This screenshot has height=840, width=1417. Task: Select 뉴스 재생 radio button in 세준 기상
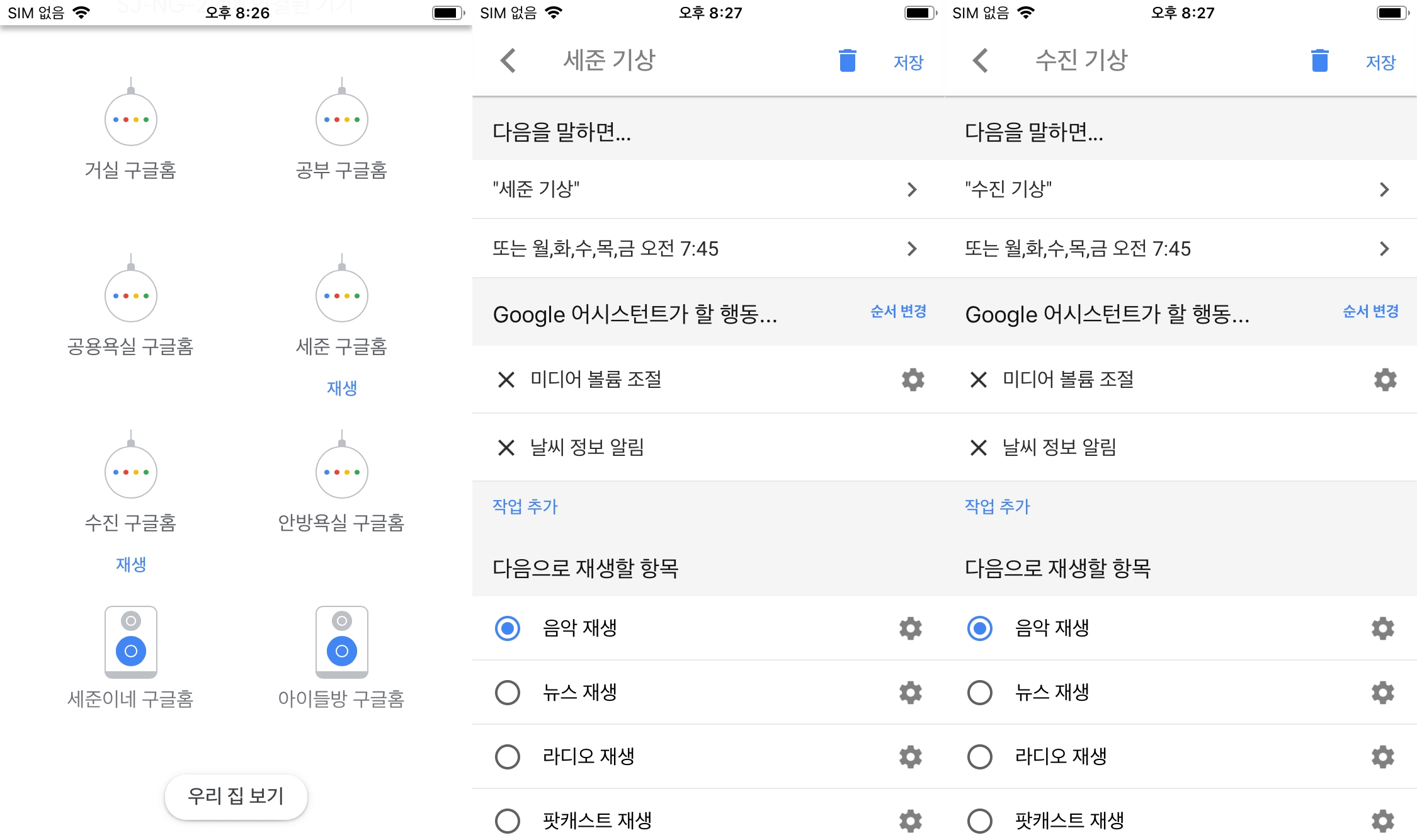coord(508,693)
